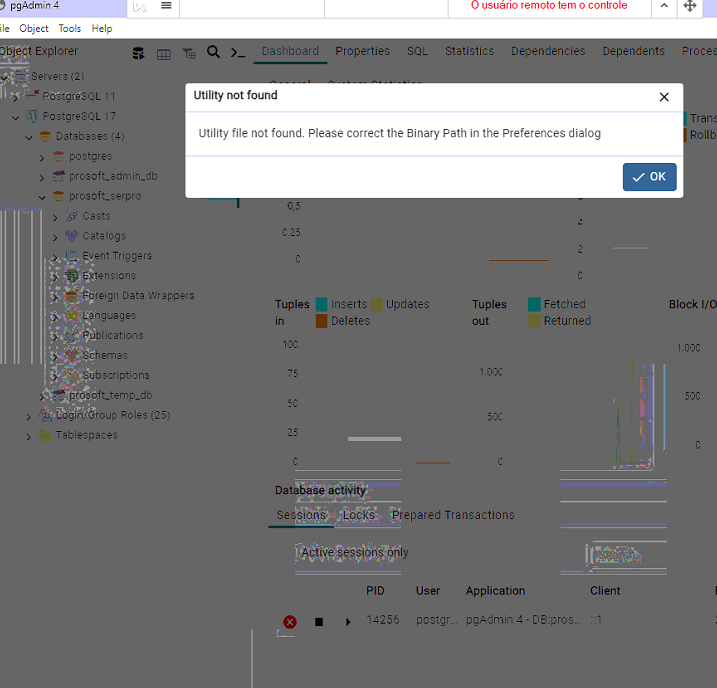
Task: Open the Dependents tab
Action: click(x=633, y=51)
